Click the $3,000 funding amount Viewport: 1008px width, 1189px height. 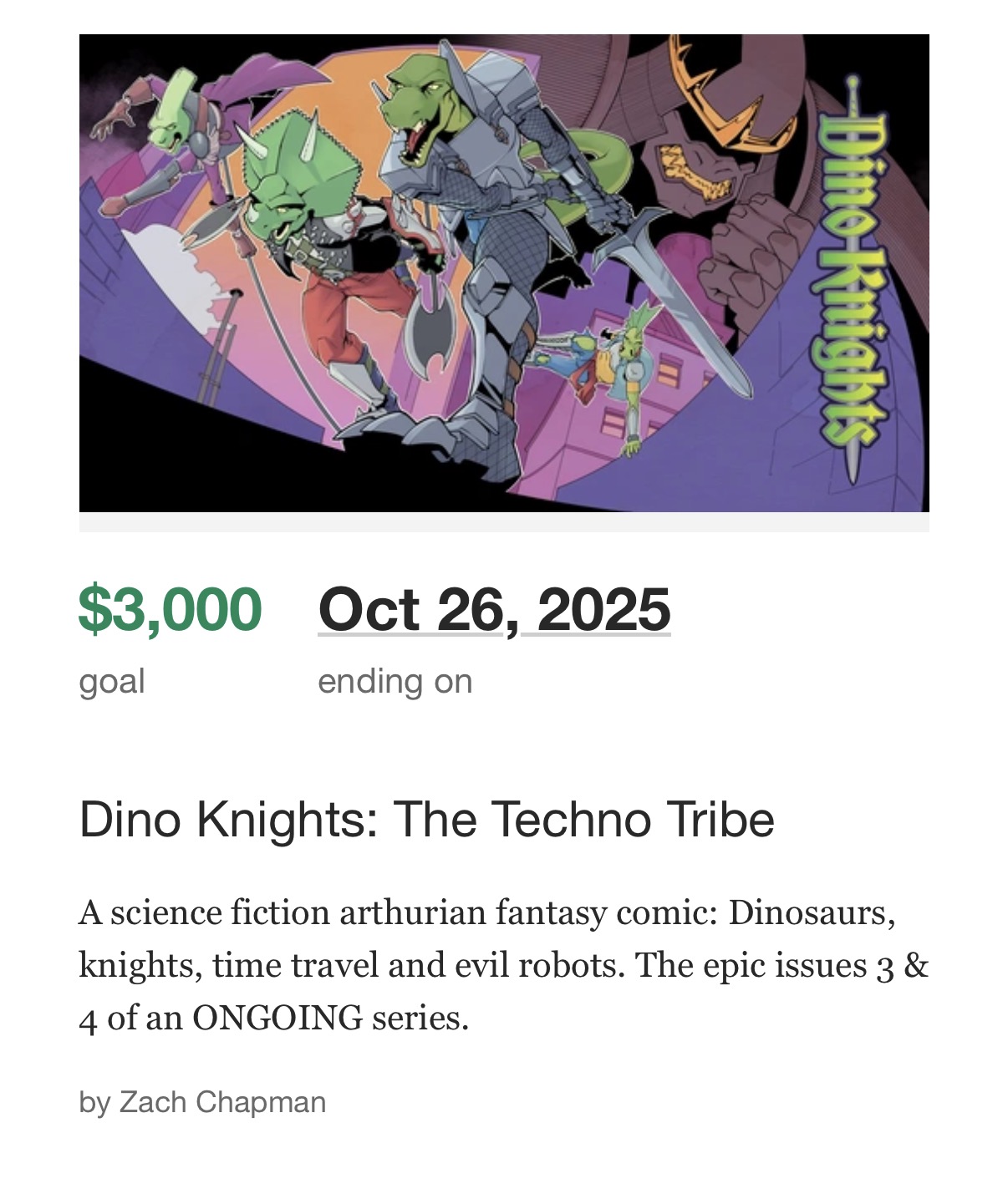(170, 608)
